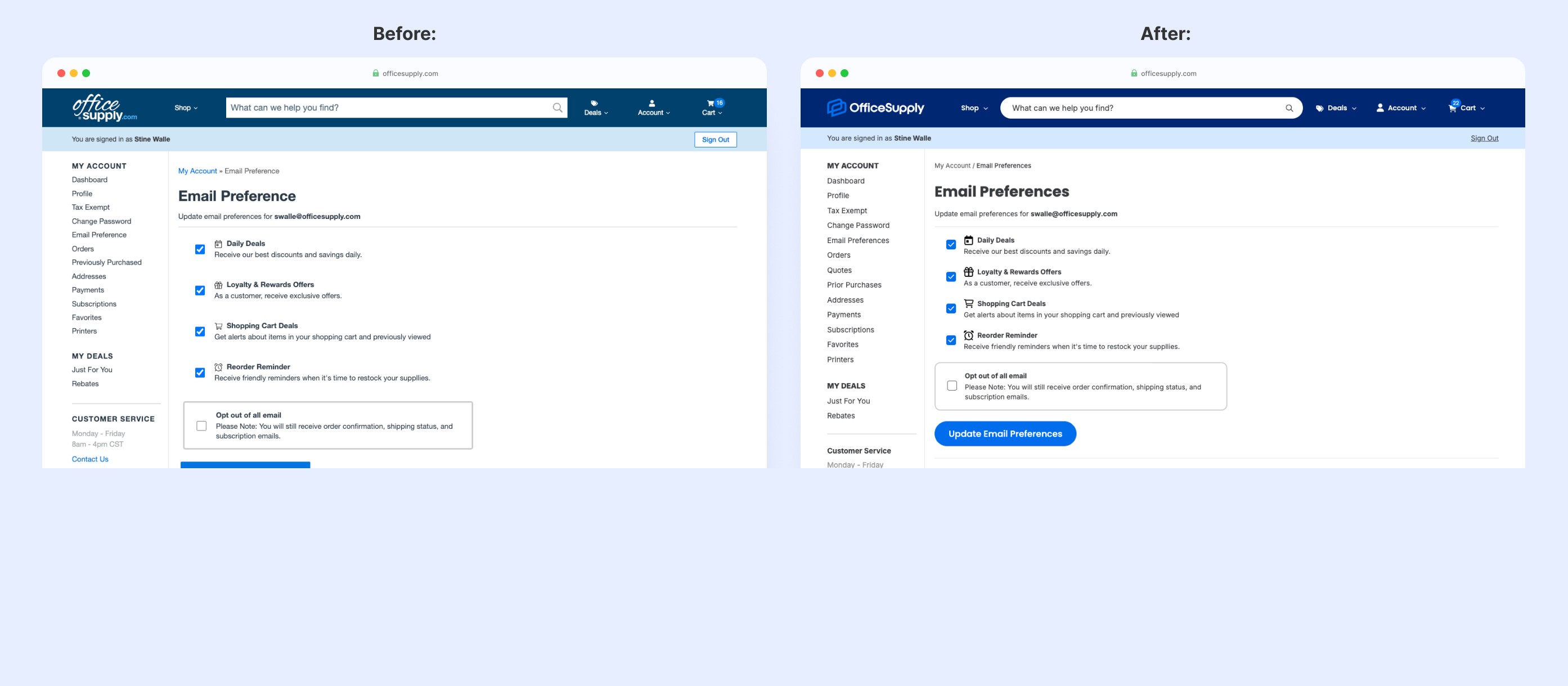Click the Before cart icon with badge 16
The image size is (1568, 686).
(x=711, y=104)
